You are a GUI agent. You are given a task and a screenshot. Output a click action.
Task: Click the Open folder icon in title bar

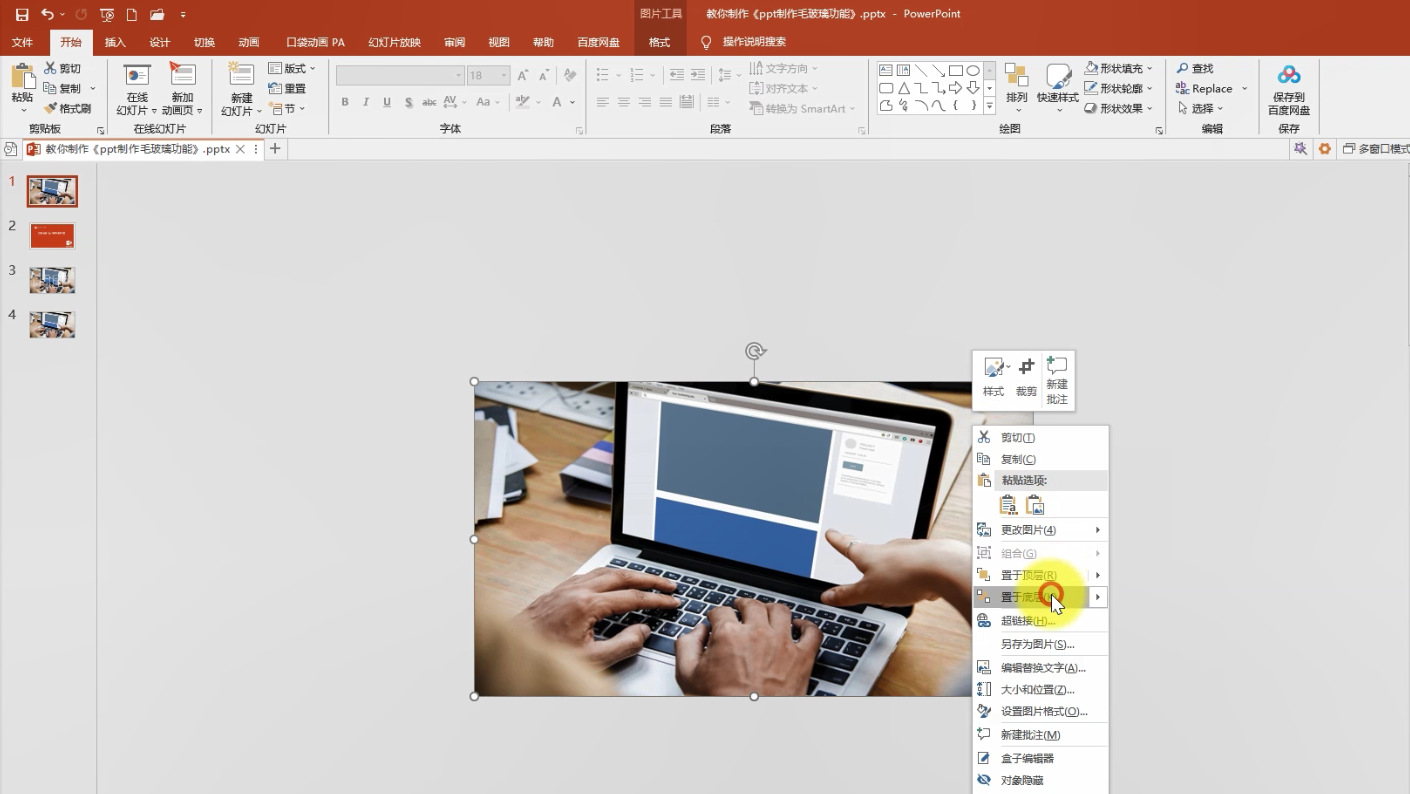157,15
